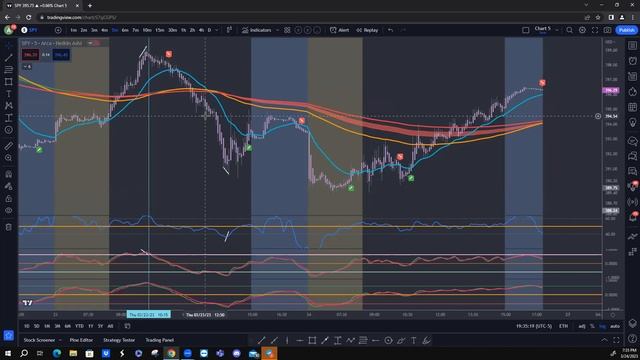This screenshot has height=360, width=640.
Task: Toggle adj price adjustment option
Action: click(582, 326)
